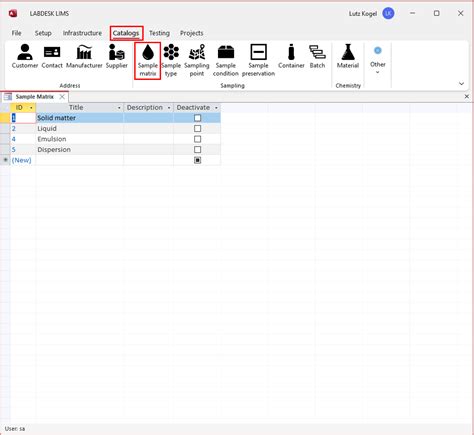The width and height of the screenshot is (474, 435).
Task: Click the Title cell of the New row
Action: click(80, 160)
